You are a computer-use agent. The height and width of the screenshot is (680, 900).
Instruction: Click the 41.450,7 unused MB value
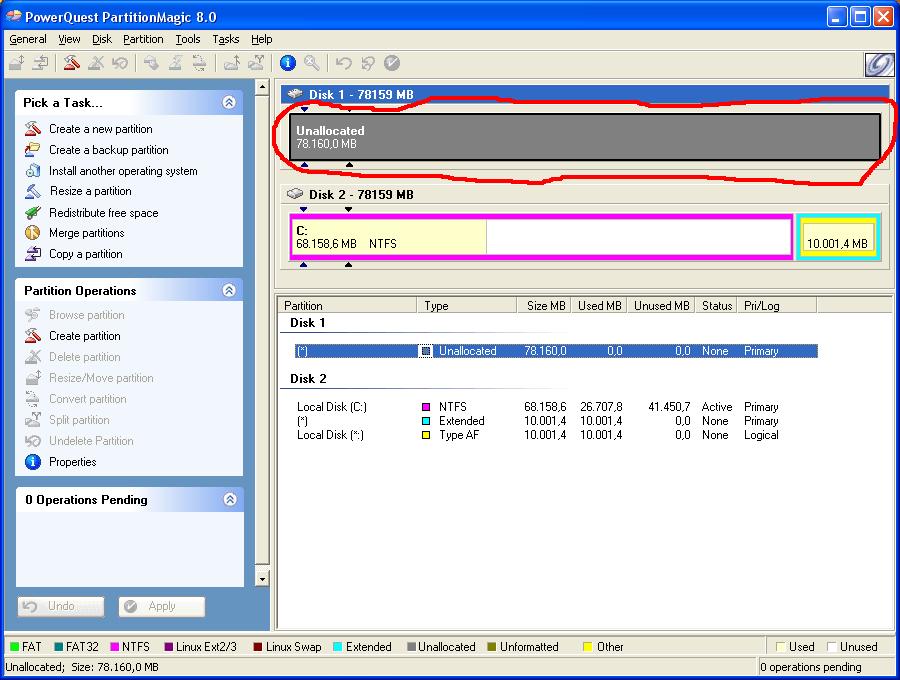pos(669,407)
